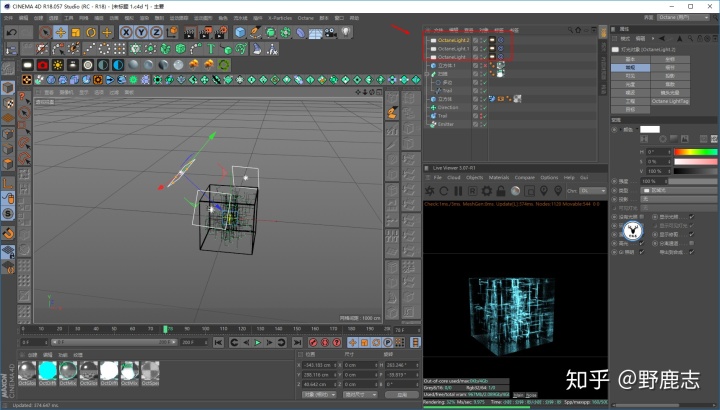Restart render in Live Viewer
The height and width of the screenshot is (410, 720).
tap(444, 191)
